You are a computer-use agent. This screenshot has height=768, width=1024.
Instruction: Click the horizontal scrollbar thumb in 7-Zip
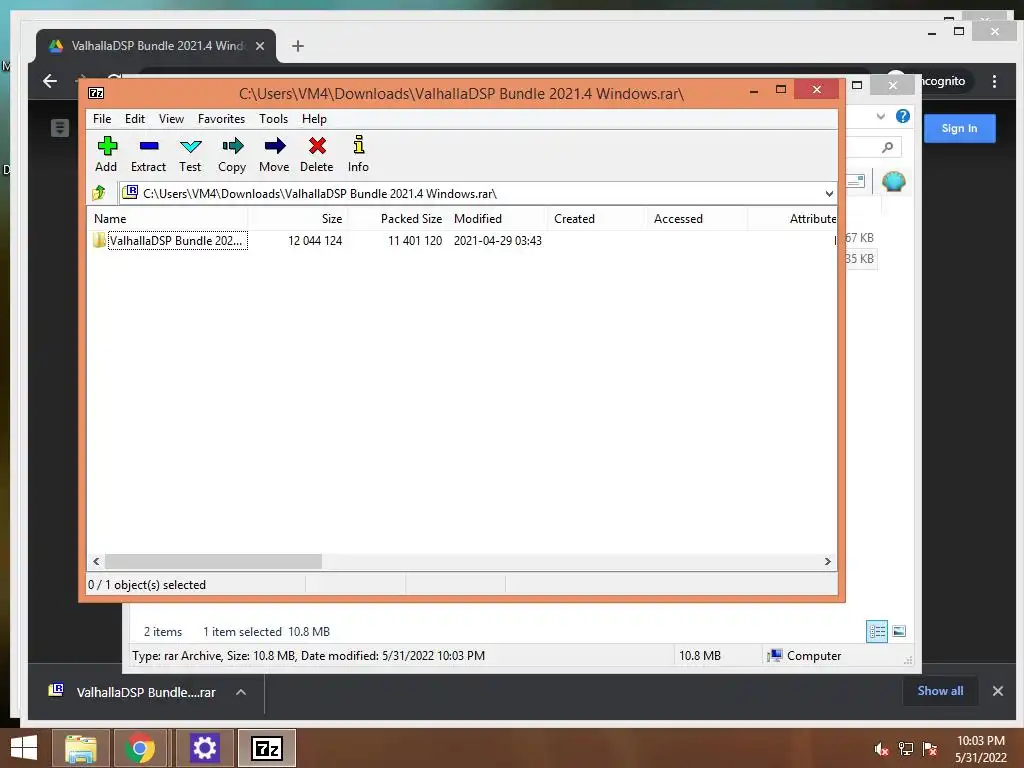pyautogui.click(x=214, y=561)
